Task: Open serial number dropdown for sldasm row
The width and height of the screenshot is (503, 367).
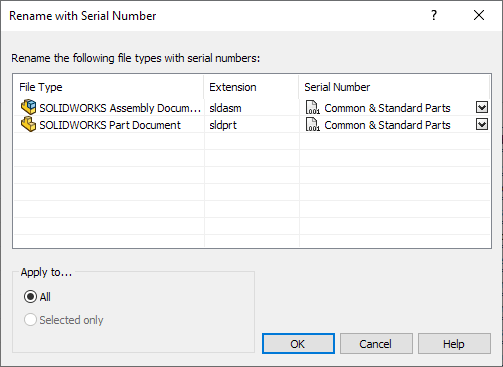Action: [482, 107]
